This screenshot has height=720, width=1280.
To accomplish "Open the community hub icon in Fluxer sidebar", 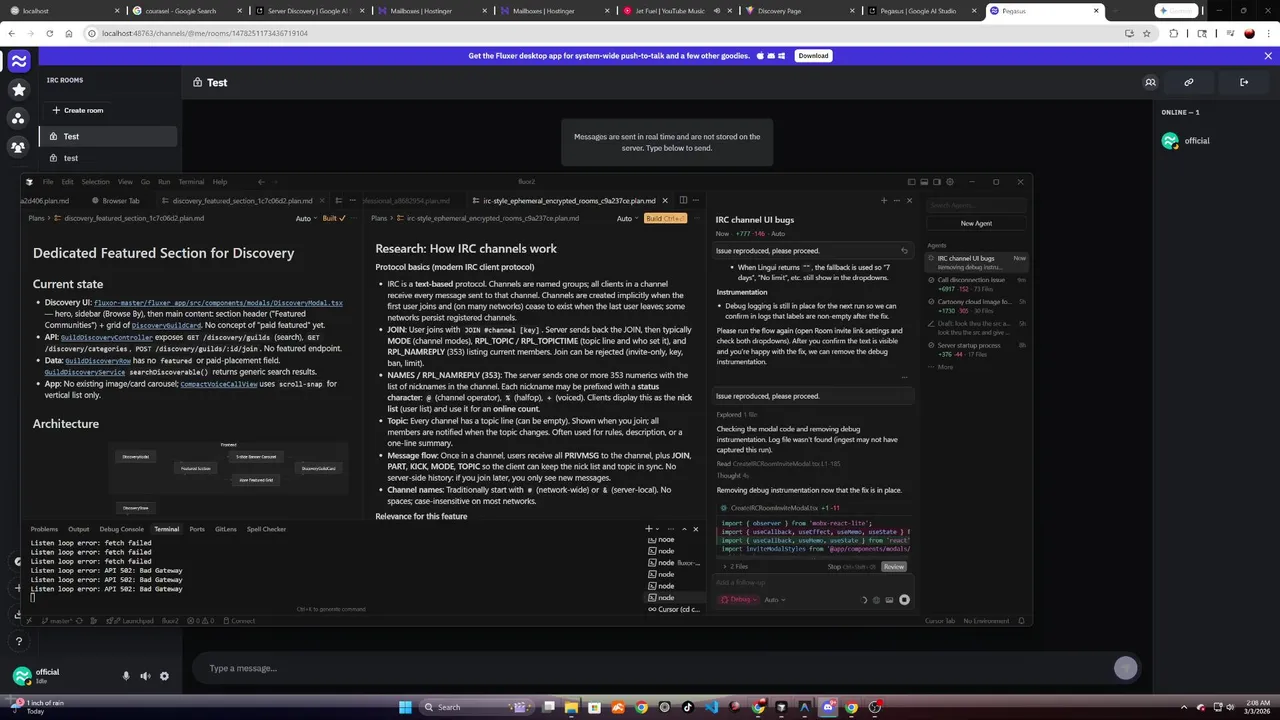I will click(x=18, y=118).
